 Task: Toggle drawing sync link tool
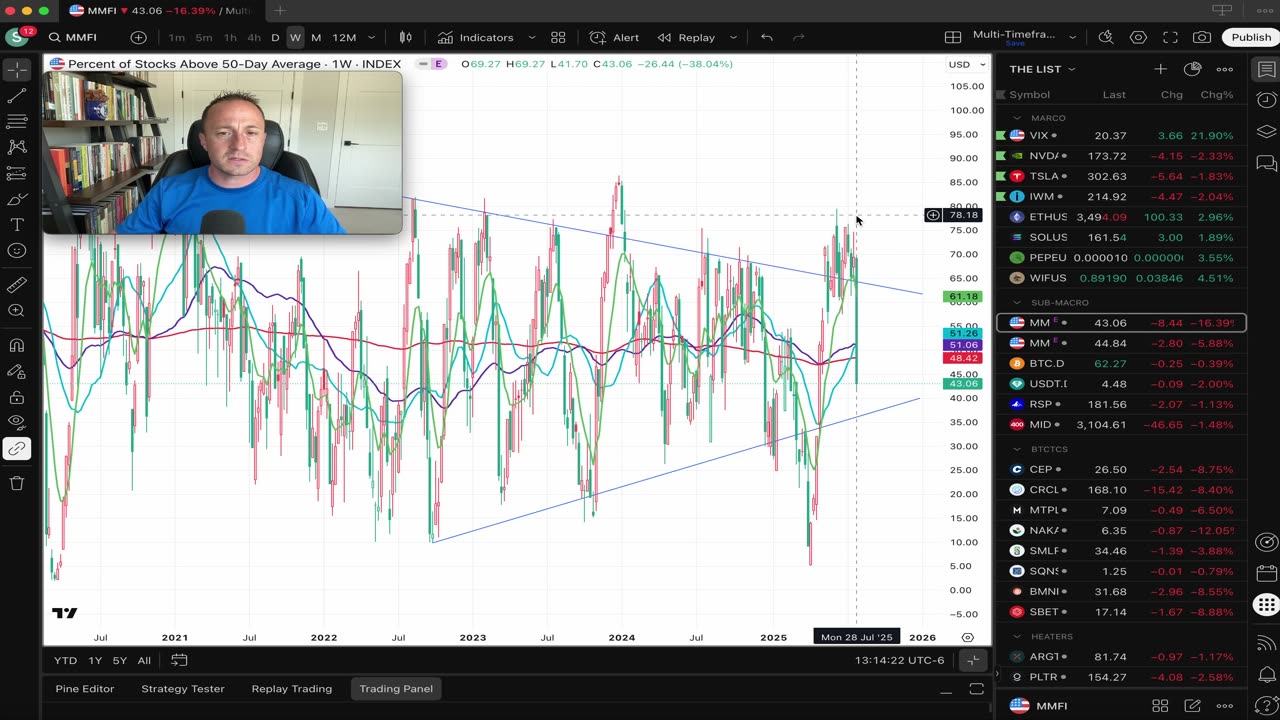[x=17, y=449]
